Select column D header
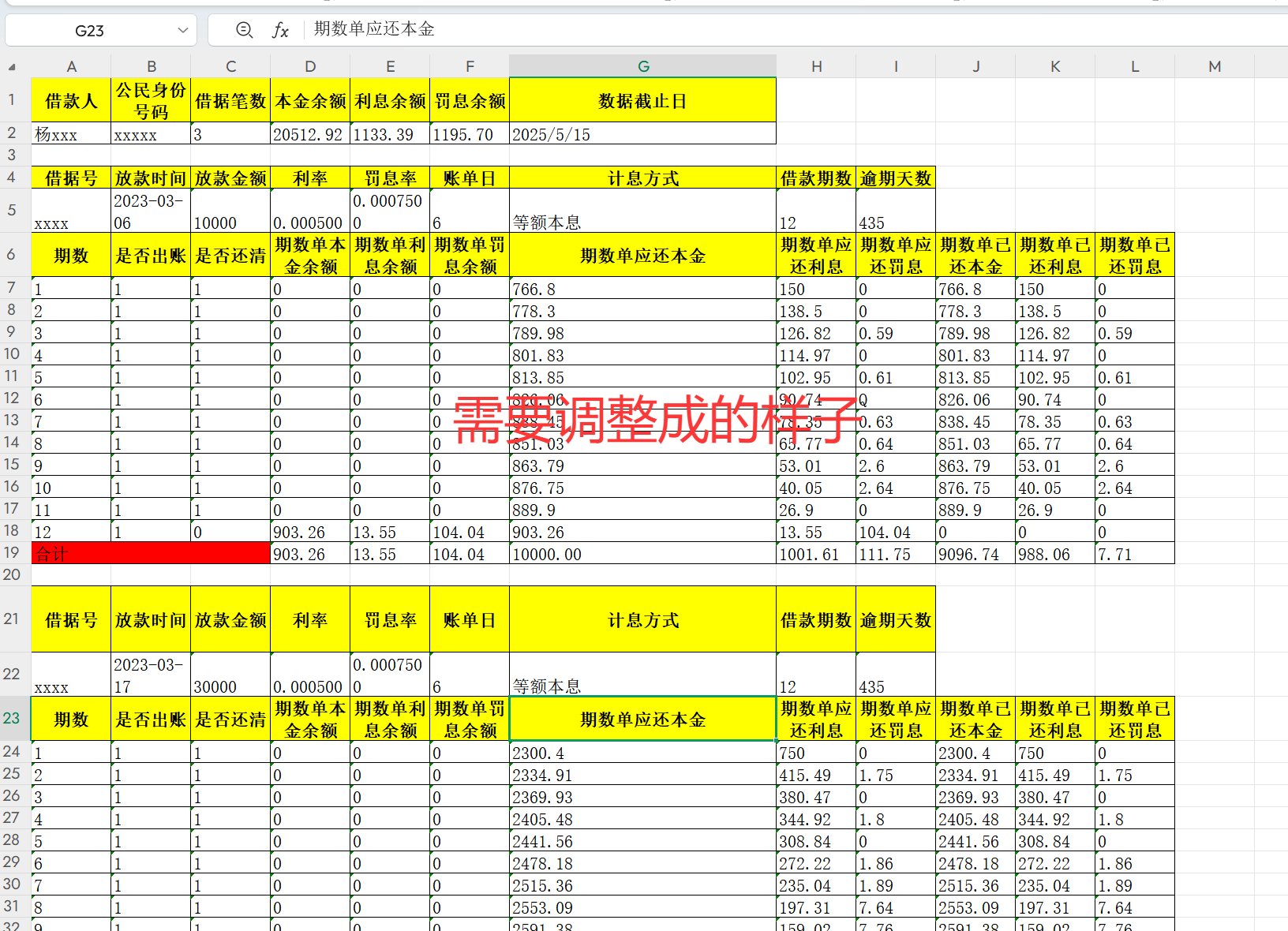This screenshot has height=931, width=1288. click(310, 66)
